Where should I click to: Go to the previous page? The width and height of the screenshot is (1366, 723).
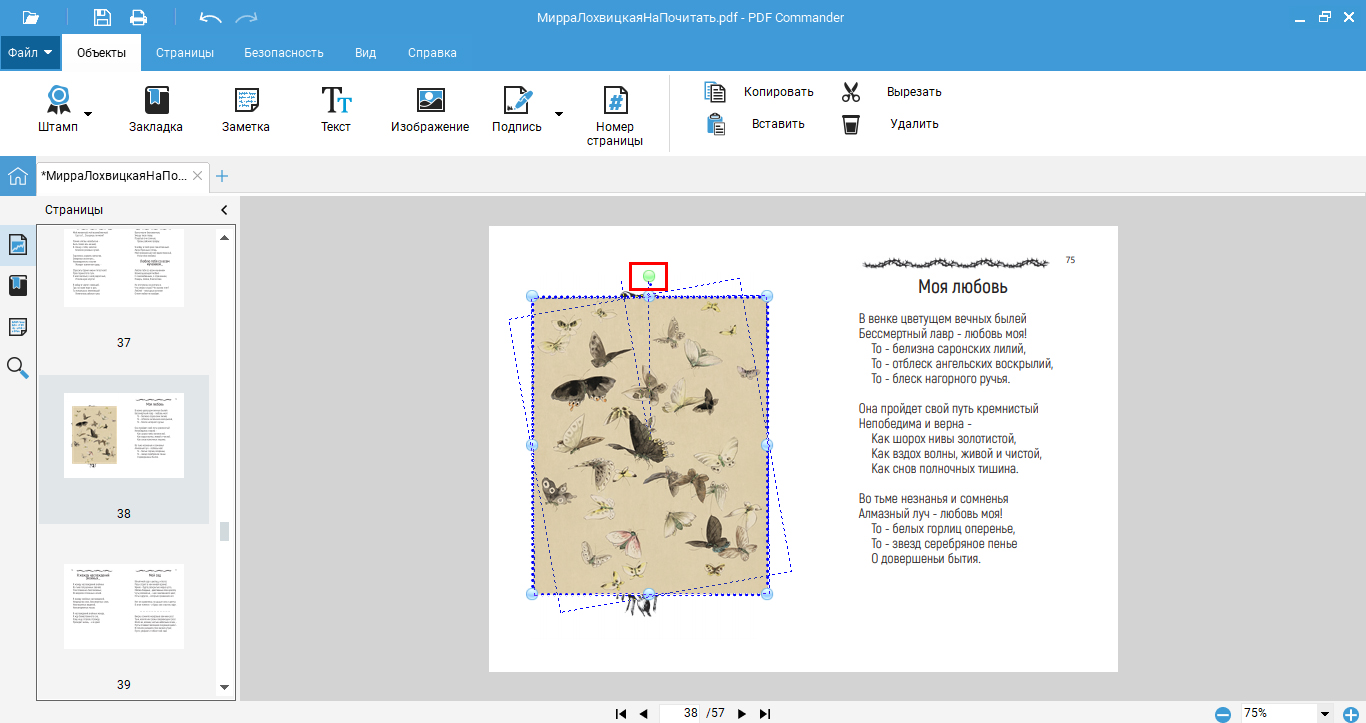(x=643, y=713)
